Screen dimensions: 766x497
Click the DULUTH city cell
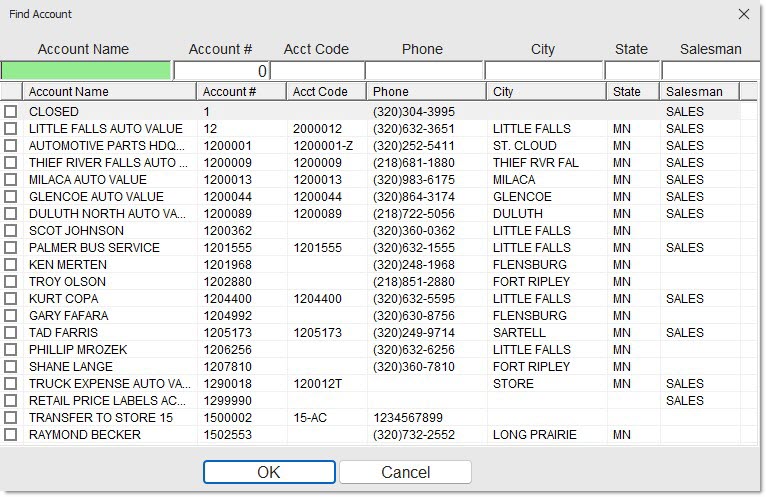[x=517, y=214]
